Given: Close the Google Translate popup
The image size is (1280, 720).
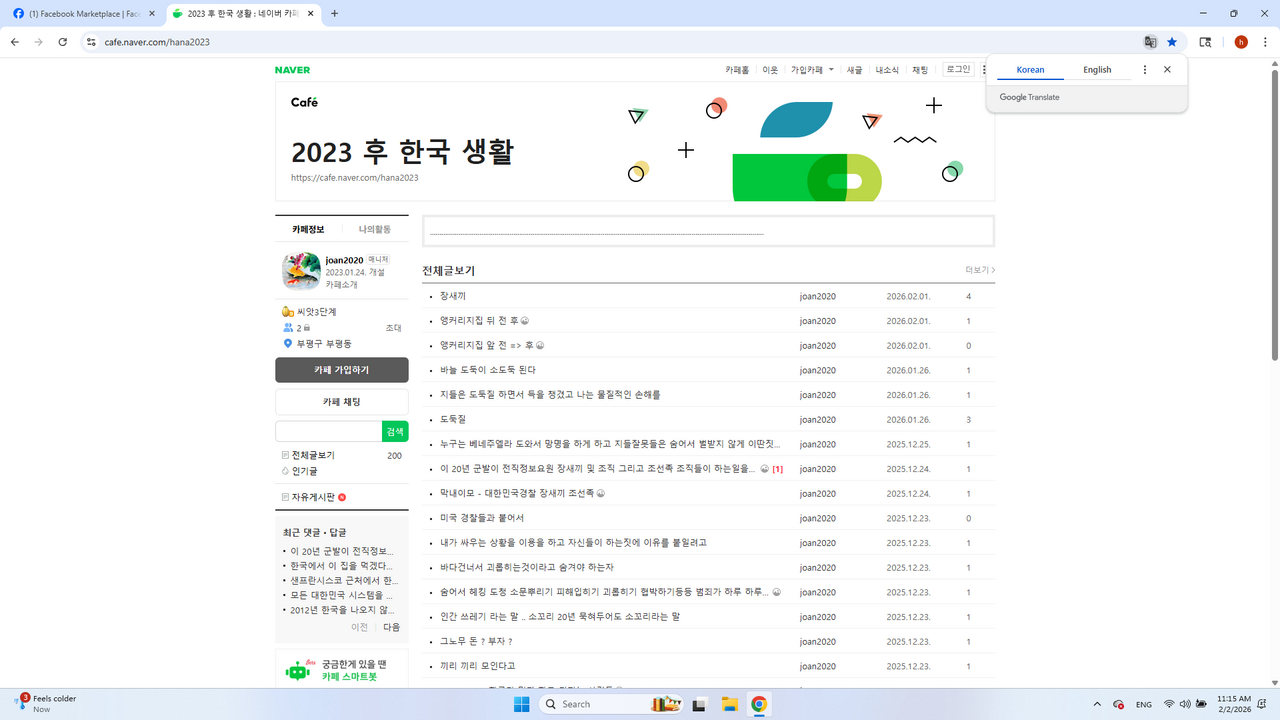Looking at the screenshot, I should tap(1167, 70).
